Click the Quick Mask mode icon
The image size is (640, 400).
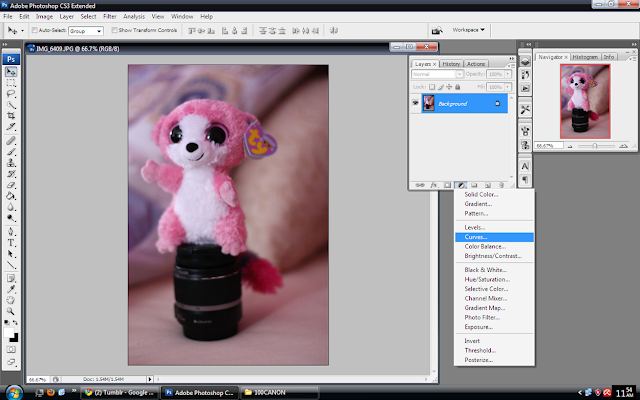pyautogui.click(x=11, y=350)
